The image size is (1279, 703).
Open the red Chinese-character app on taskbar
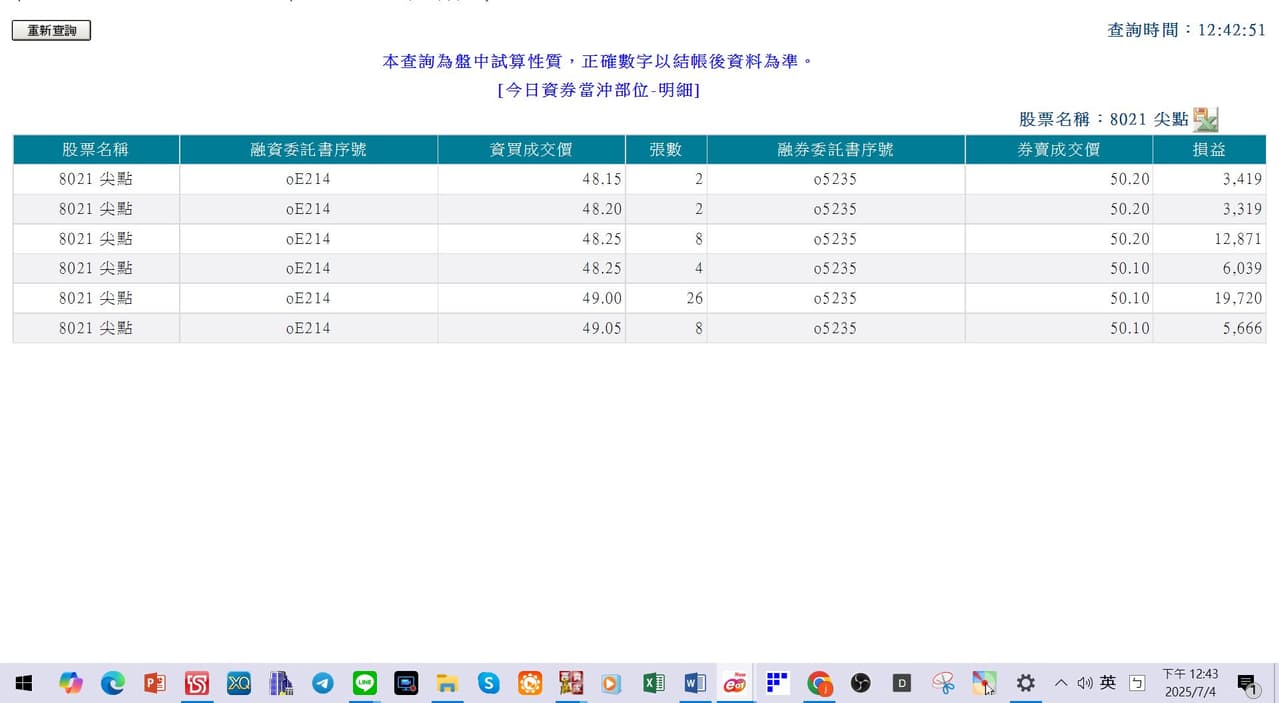(571, 683)
